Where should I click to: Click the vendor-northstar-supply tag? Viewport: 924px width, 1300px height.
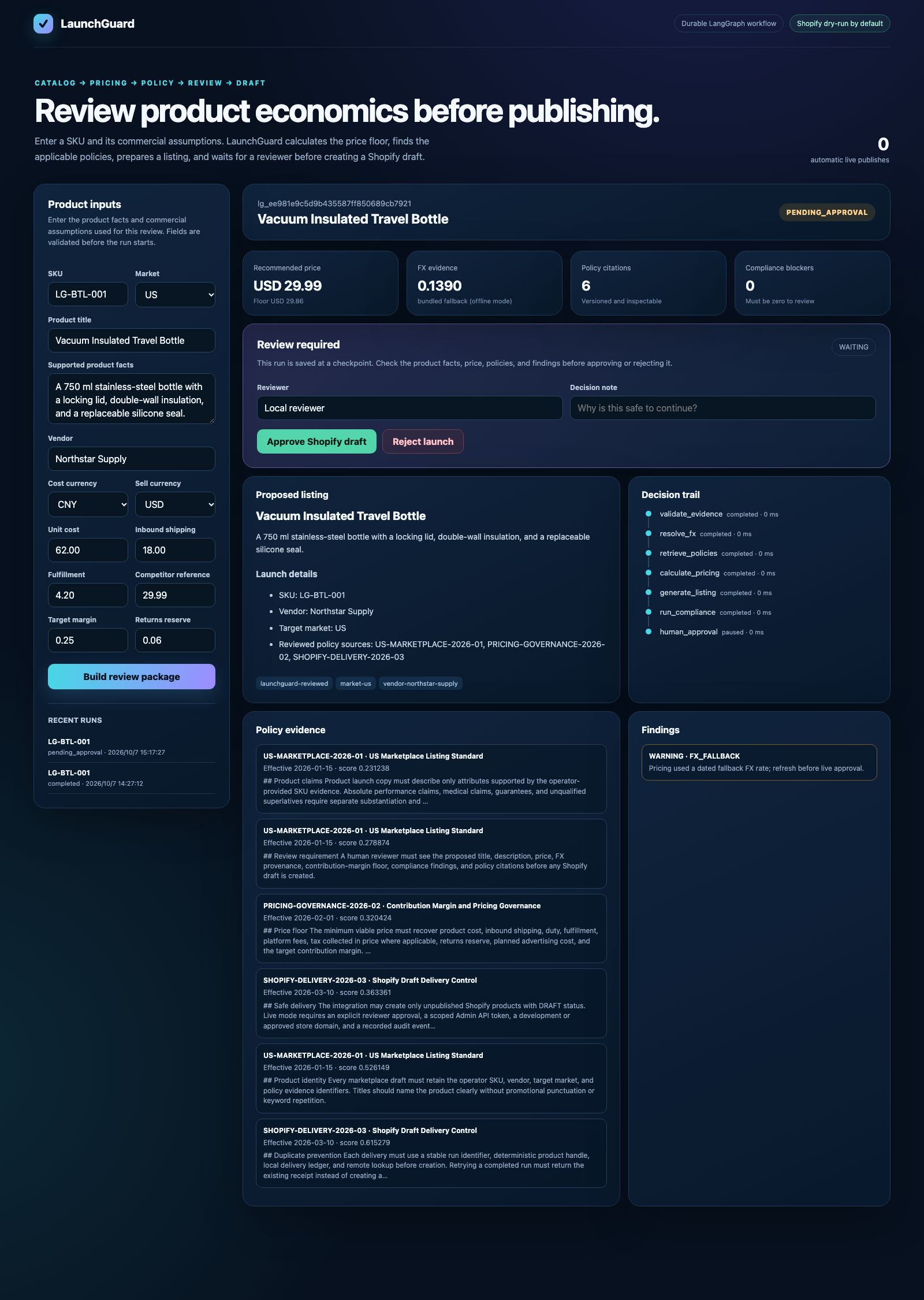(420, 684)
